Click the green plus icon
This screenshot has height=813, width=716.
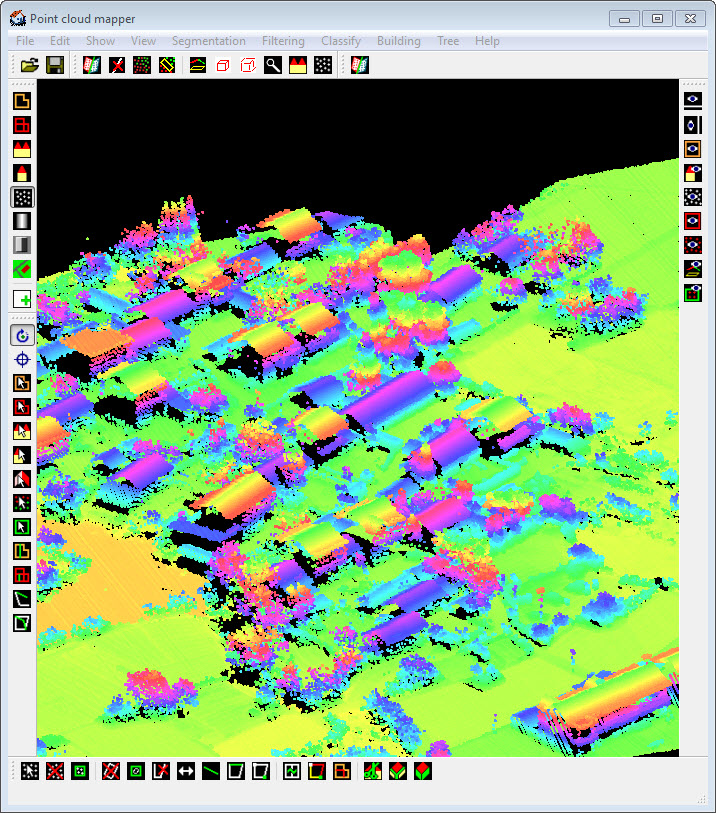22,299
